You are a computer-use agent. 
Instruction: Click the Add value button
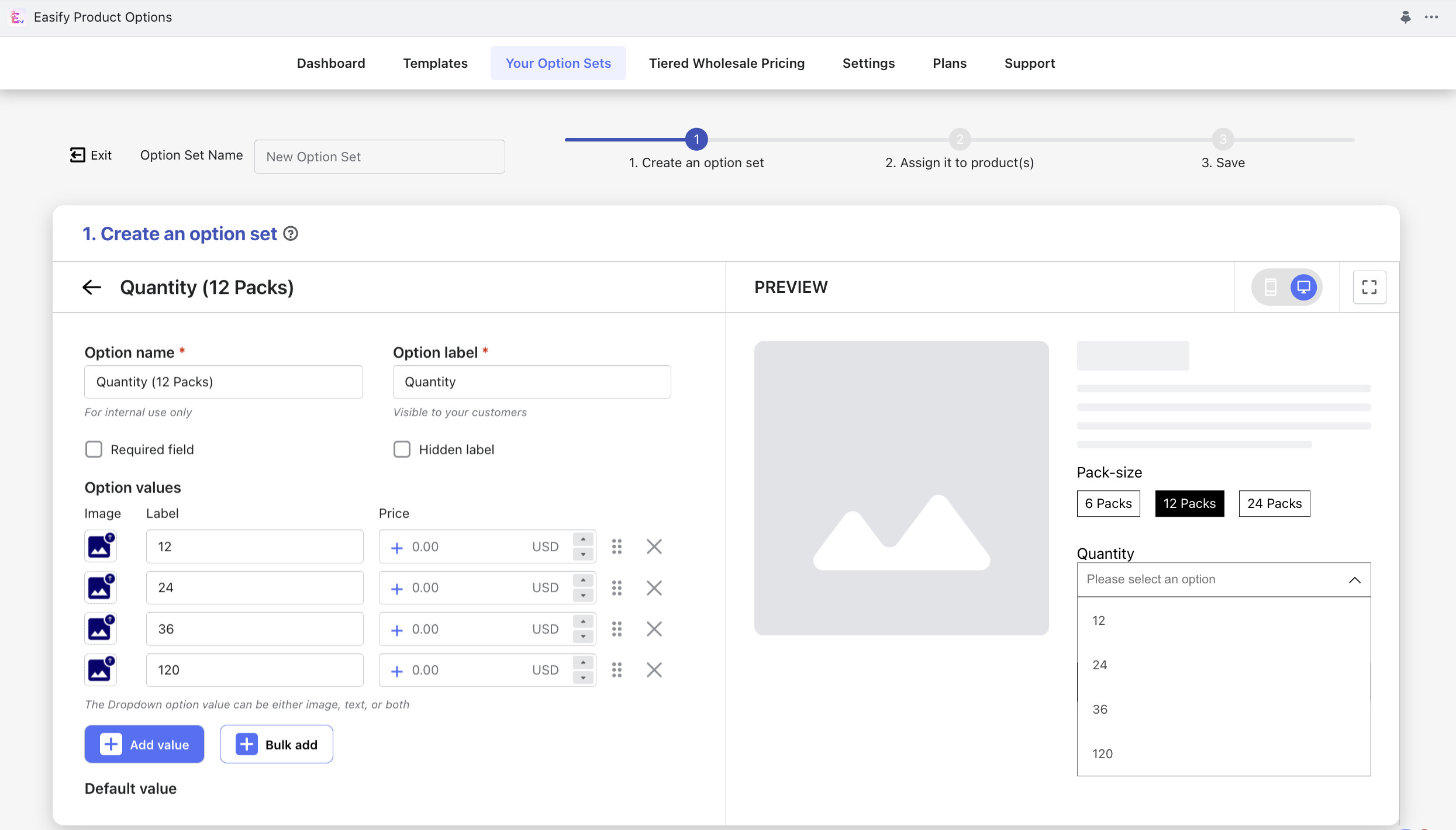(144, 744)
